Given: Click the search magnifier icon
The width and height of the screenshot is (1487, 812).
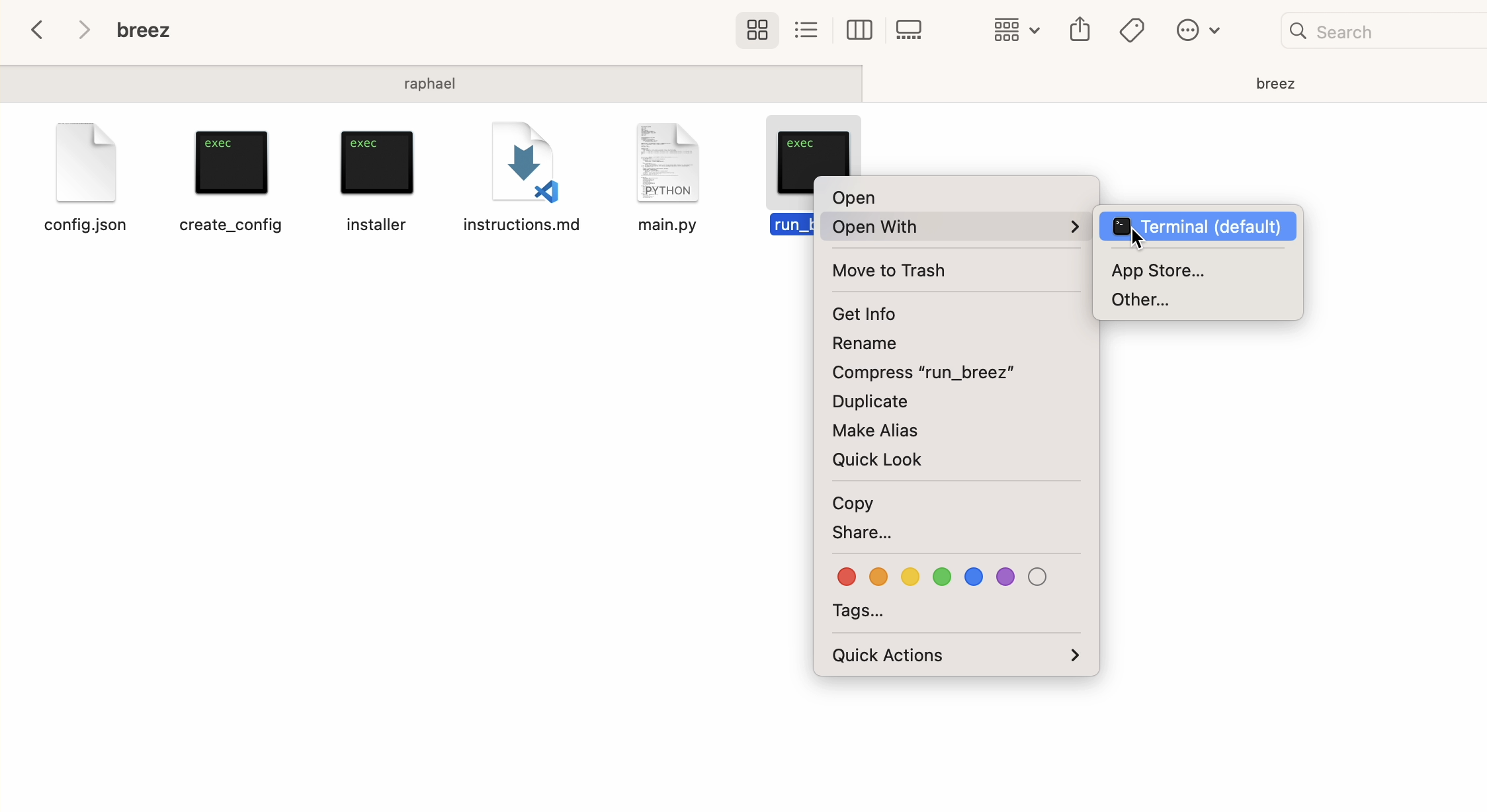Looking at the screenshot, I should point(1299,31).
